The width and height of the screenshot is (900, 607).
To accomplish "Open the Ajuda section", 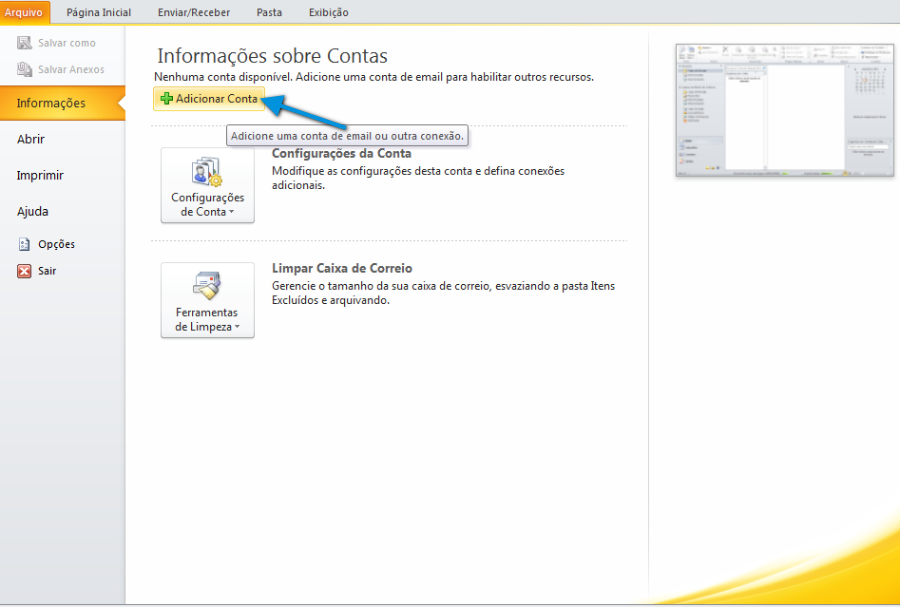I will coord(33,211).
